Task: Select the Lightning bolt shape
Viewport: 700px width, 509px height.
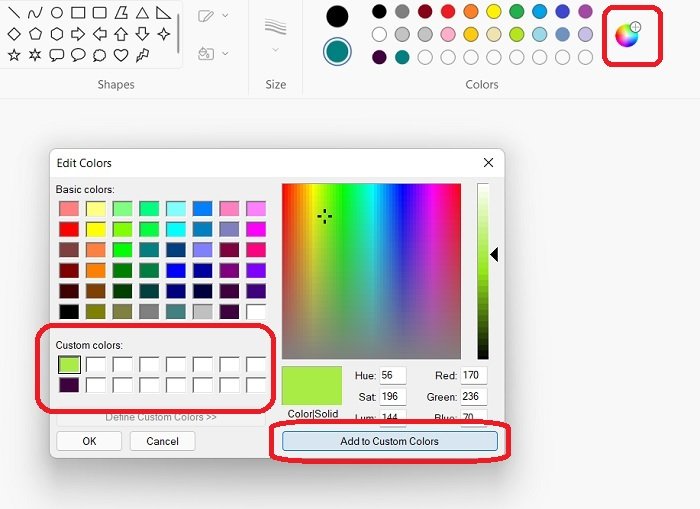Action: (x=142, y=55)
